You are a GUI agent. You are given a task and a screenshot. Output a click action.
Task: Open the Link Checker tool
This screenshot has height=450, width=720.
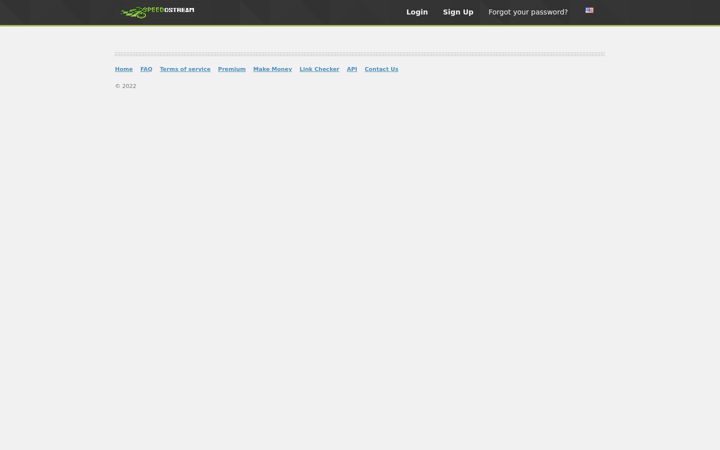pos(319,69)
